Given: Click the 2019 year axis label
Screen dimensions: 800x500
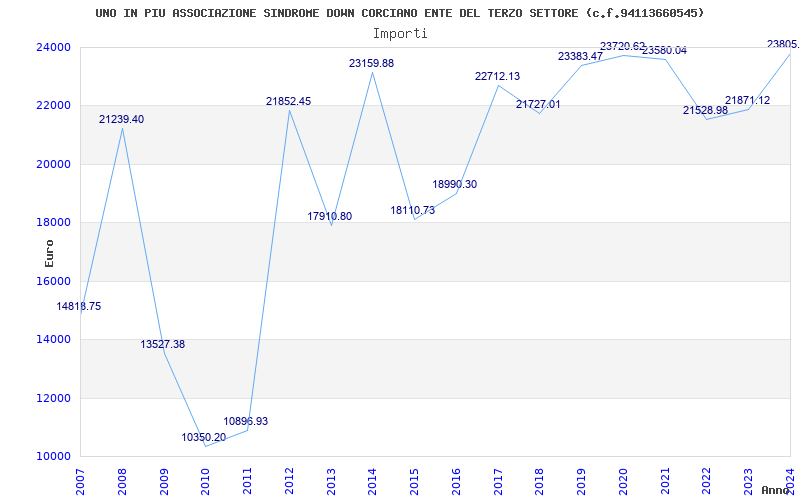Looking at the screenshot, I should click(x=581, y=482).
